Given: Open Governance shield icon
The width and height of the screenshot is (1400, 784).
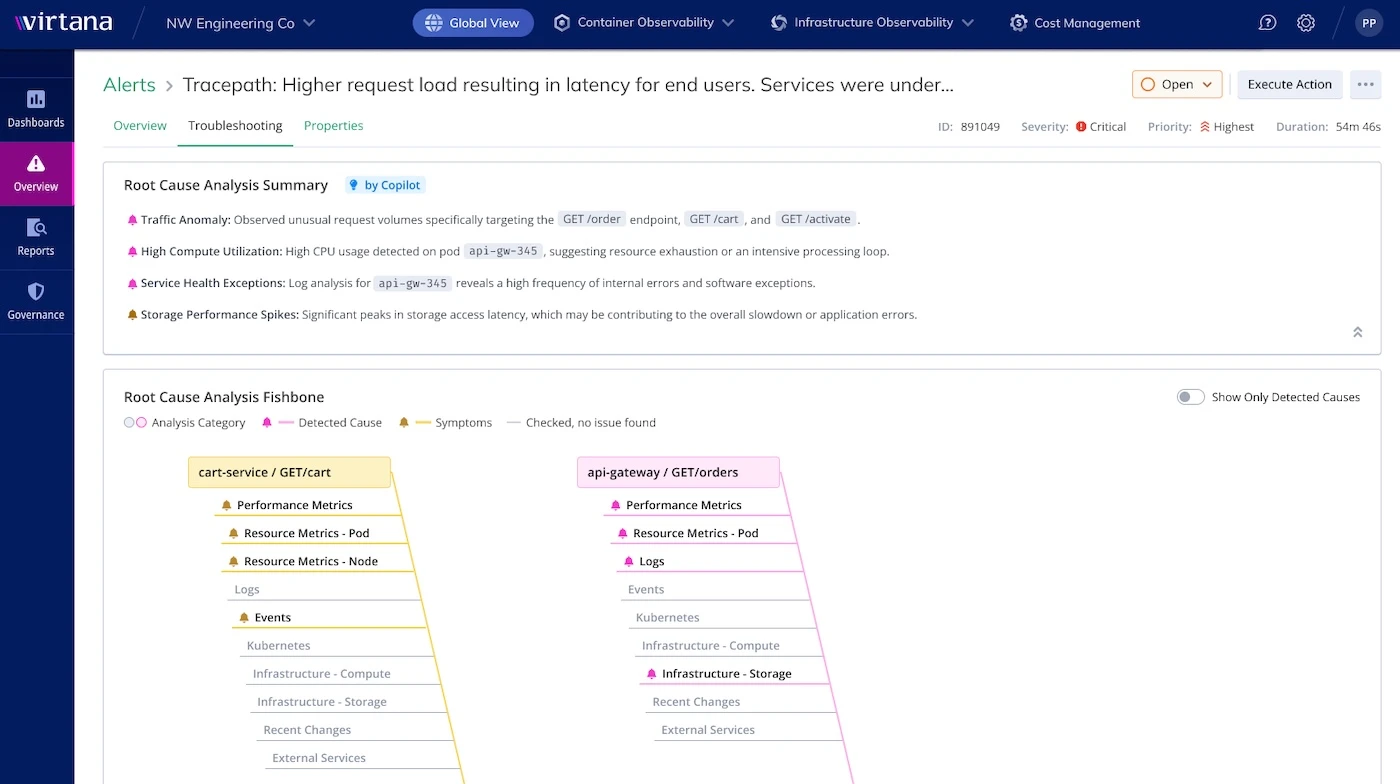Looking at the screenshot, I should [36, 292].
